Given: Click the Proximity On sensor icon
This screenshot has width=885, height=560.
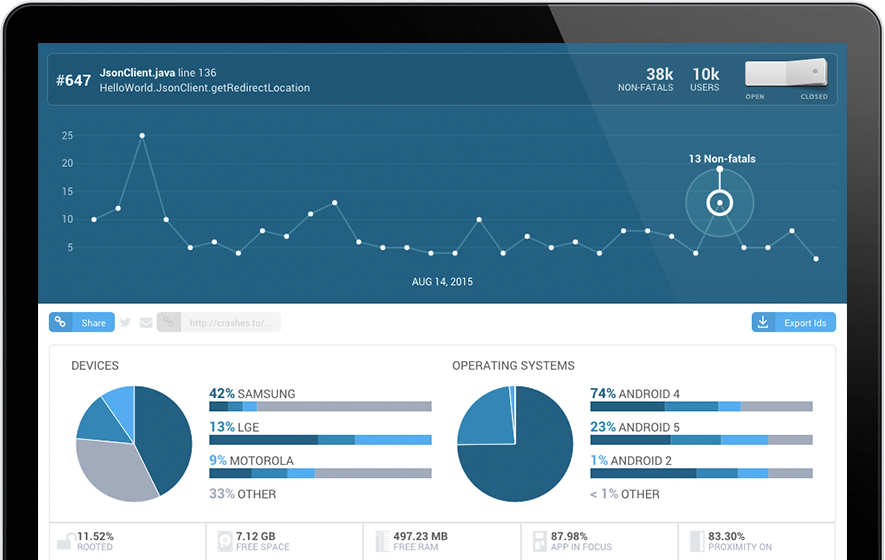Looking at the screenshot, I should click(x=698, y=541).
